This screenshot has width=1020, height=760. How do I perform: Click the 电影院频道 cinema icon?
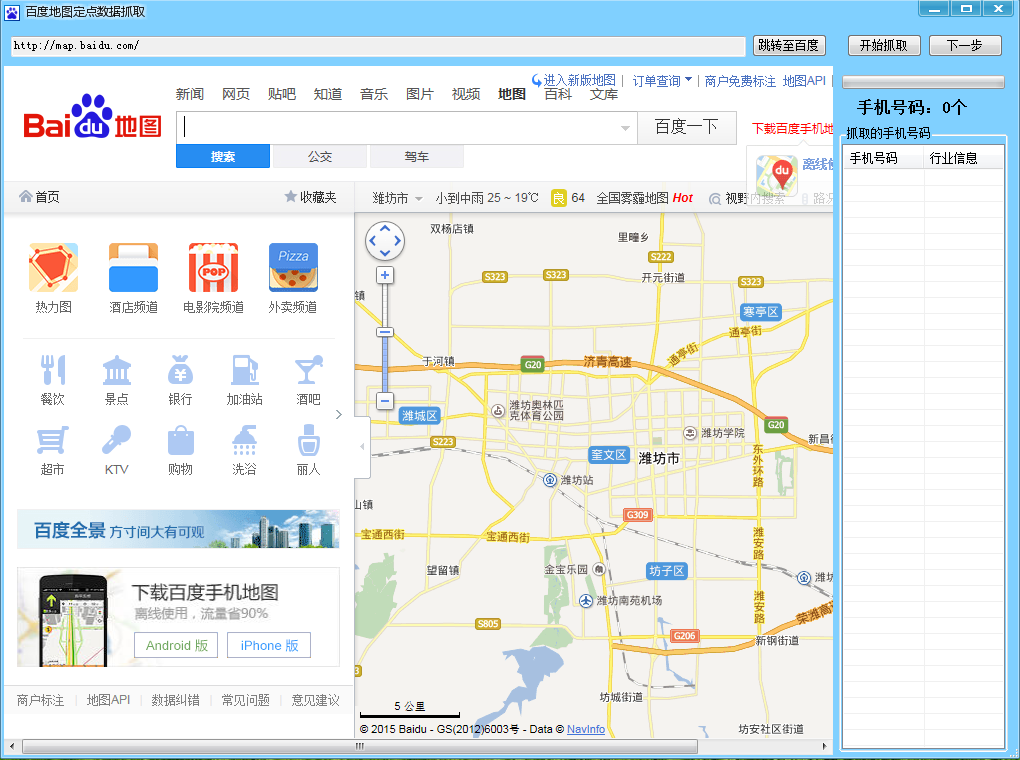pyautogui.click(x=213, y=268)
